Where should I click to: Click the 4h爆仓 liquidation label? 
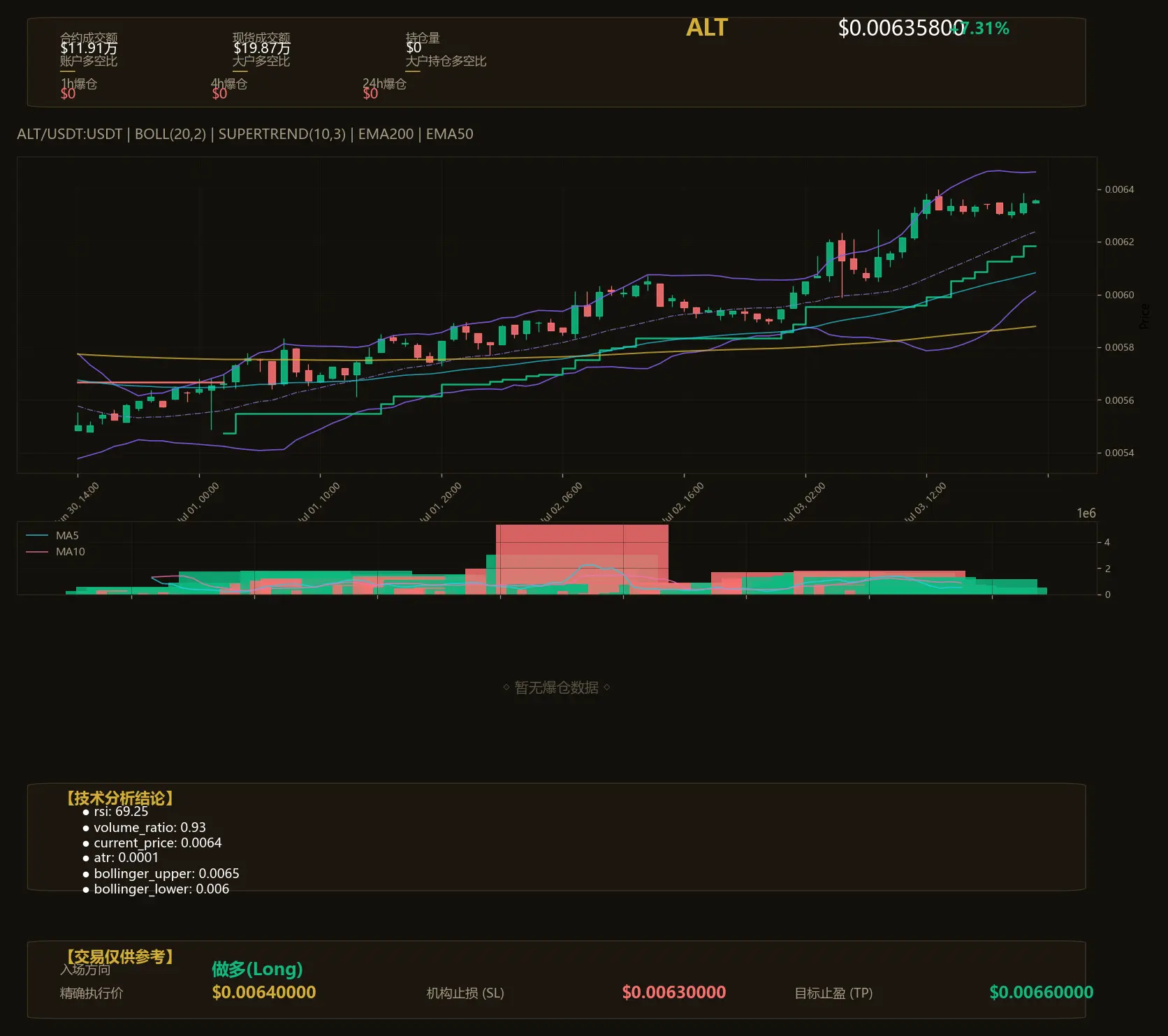[x=229, y=84]
